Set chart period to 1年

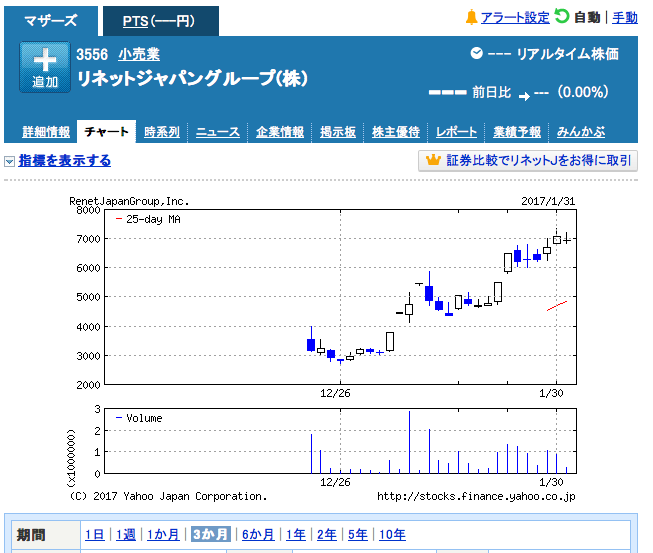296,534
